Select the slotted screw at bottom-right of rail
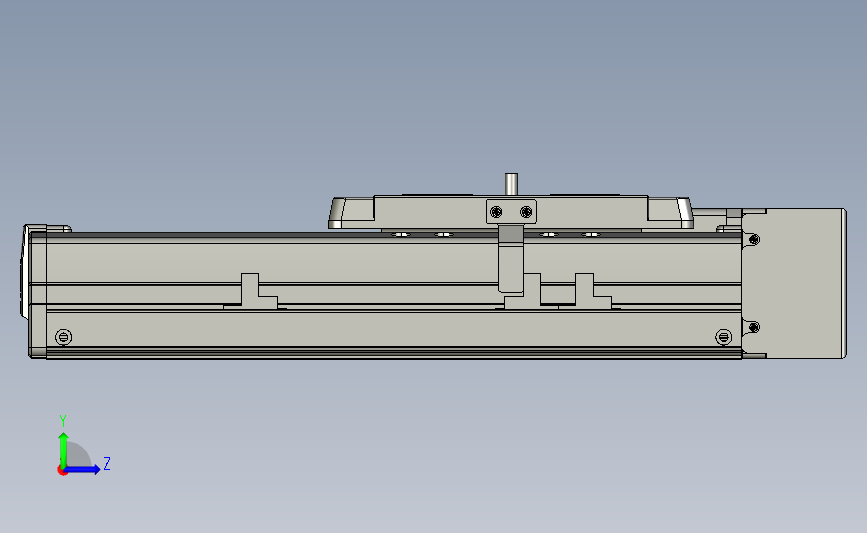Viewport: 867px width, 533px height. point(723,337)
